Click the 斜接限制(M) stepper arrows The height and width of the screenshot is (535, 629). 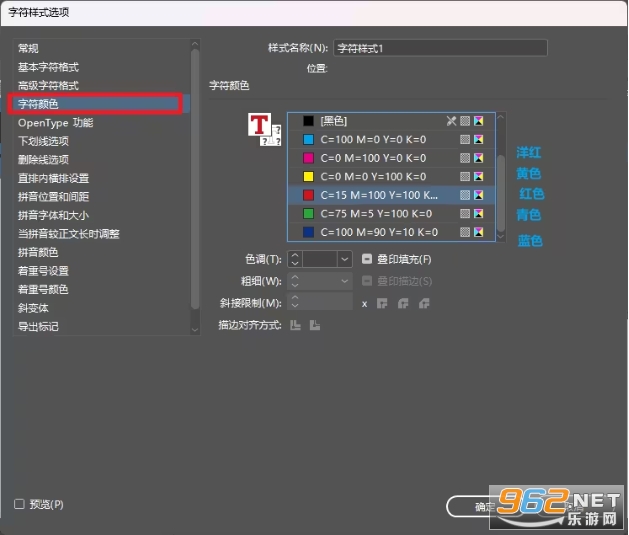pos(295,301)
